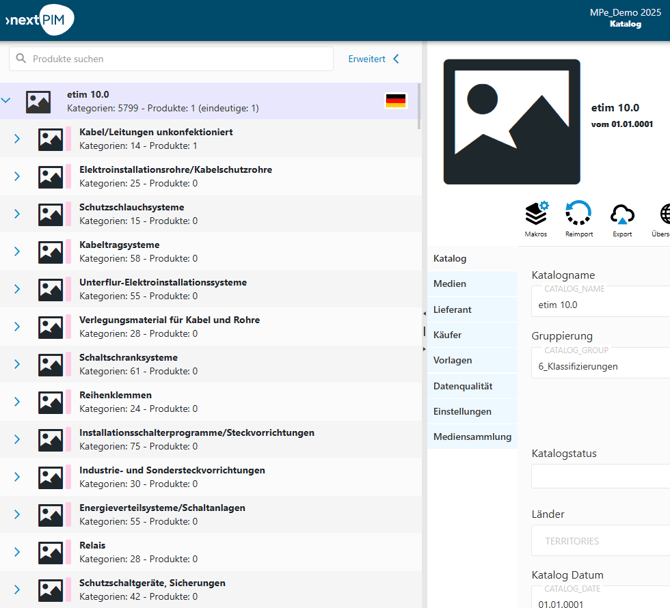Click the nextPIM logo
This screenshot has width=670, height=608.
click(39, 20)
